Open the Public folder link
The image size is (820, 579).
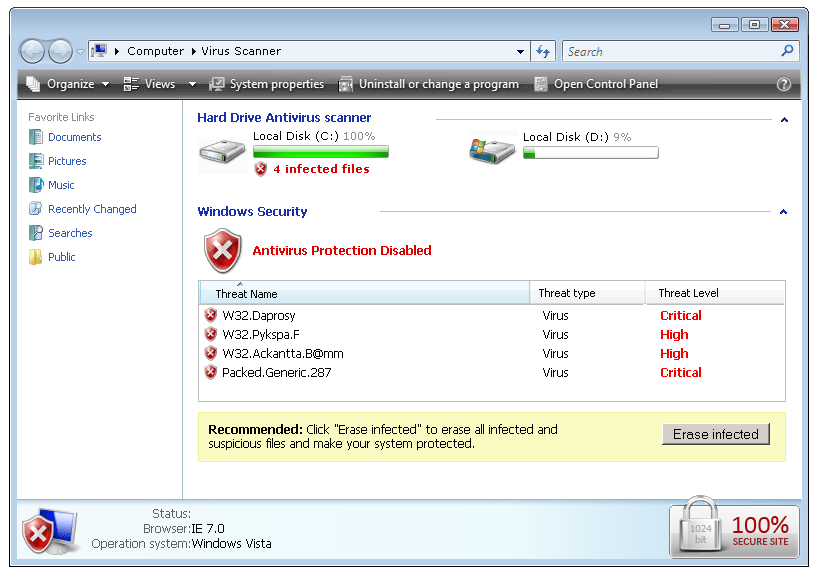(x=62, y=257)
